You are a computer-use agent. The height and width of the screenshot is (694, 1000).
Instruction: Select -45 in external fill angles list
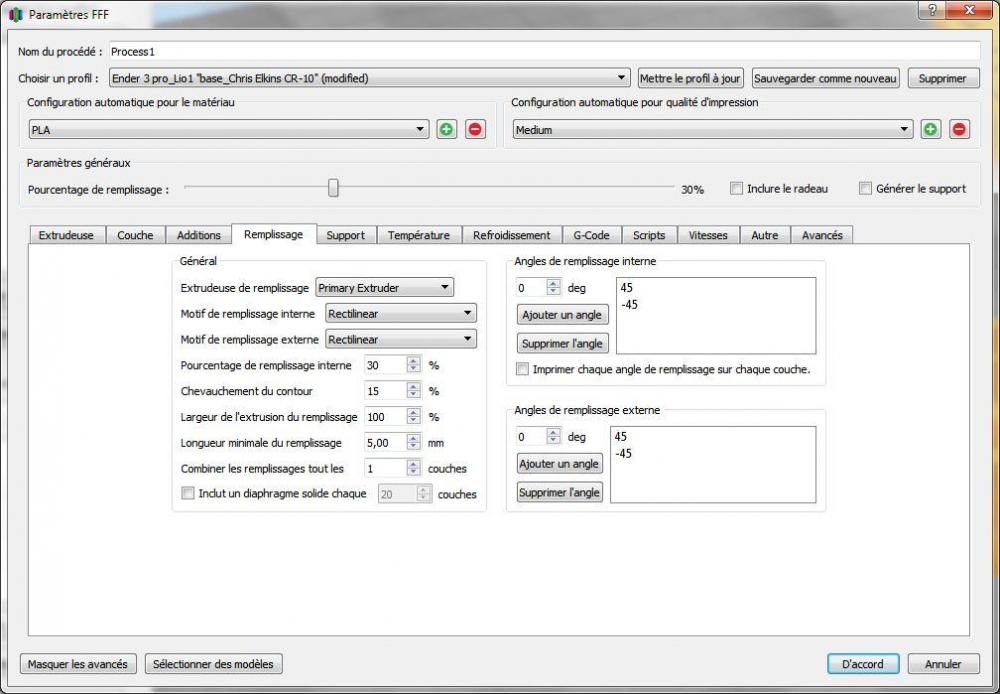[x=623, y=454]
